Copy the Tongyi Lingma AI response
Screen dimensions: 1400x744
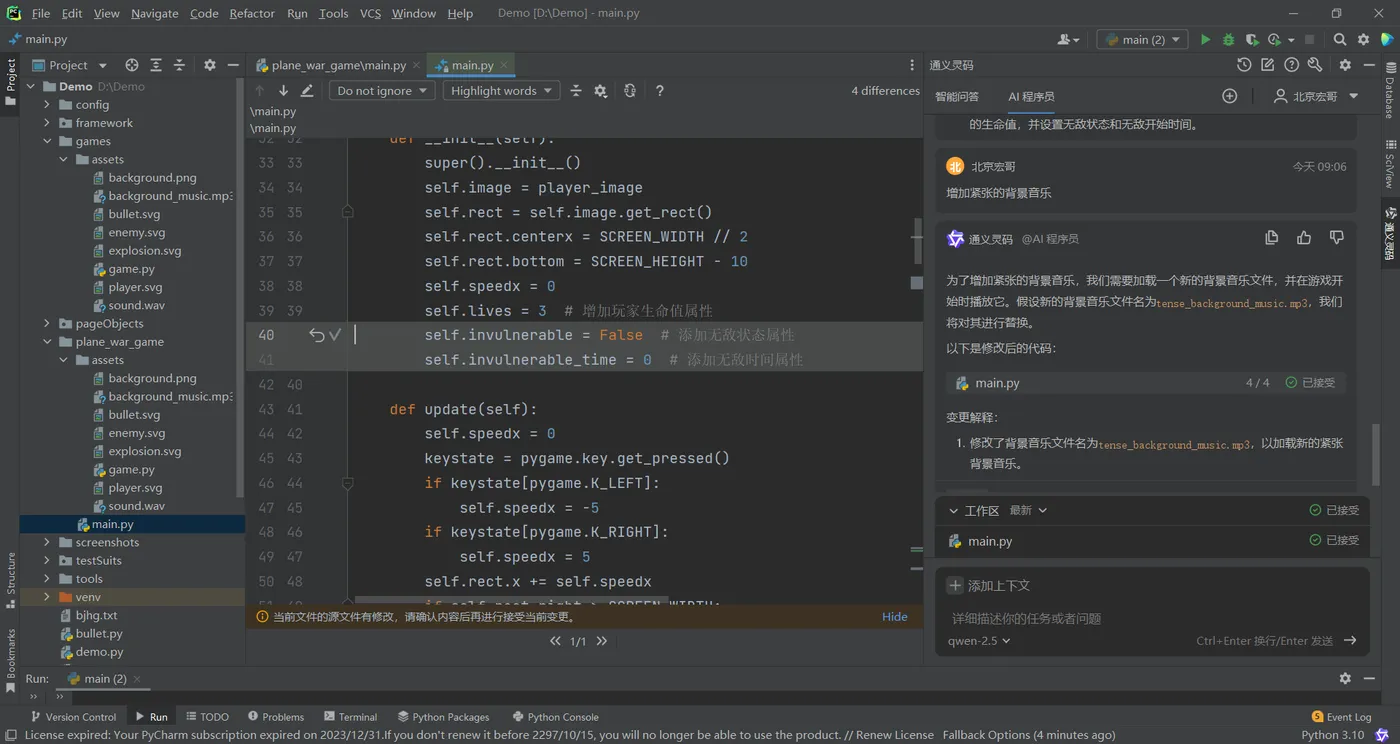coord(1271,238)
